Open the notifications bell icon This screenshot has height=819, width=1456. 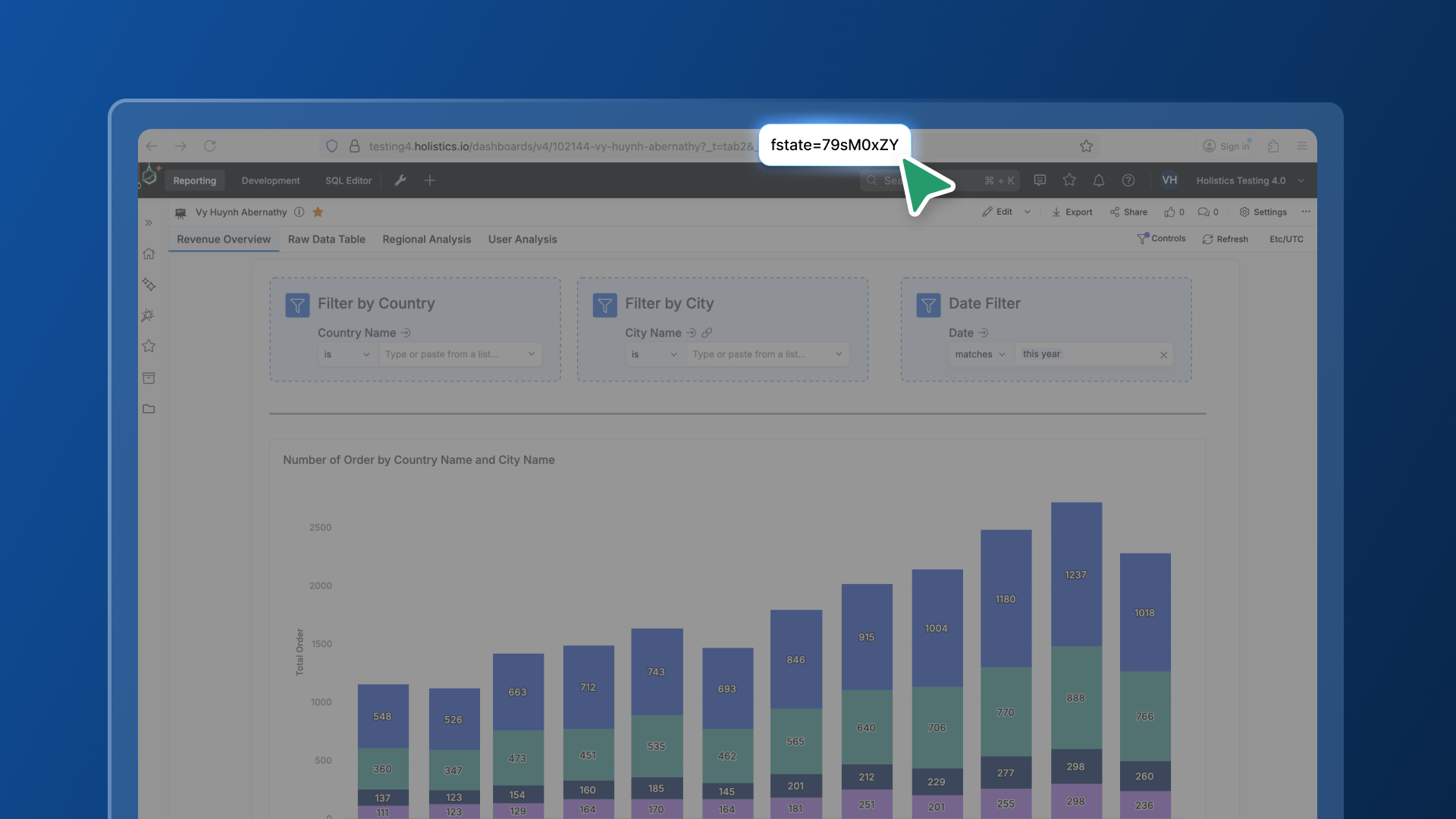pos(1098,180)
